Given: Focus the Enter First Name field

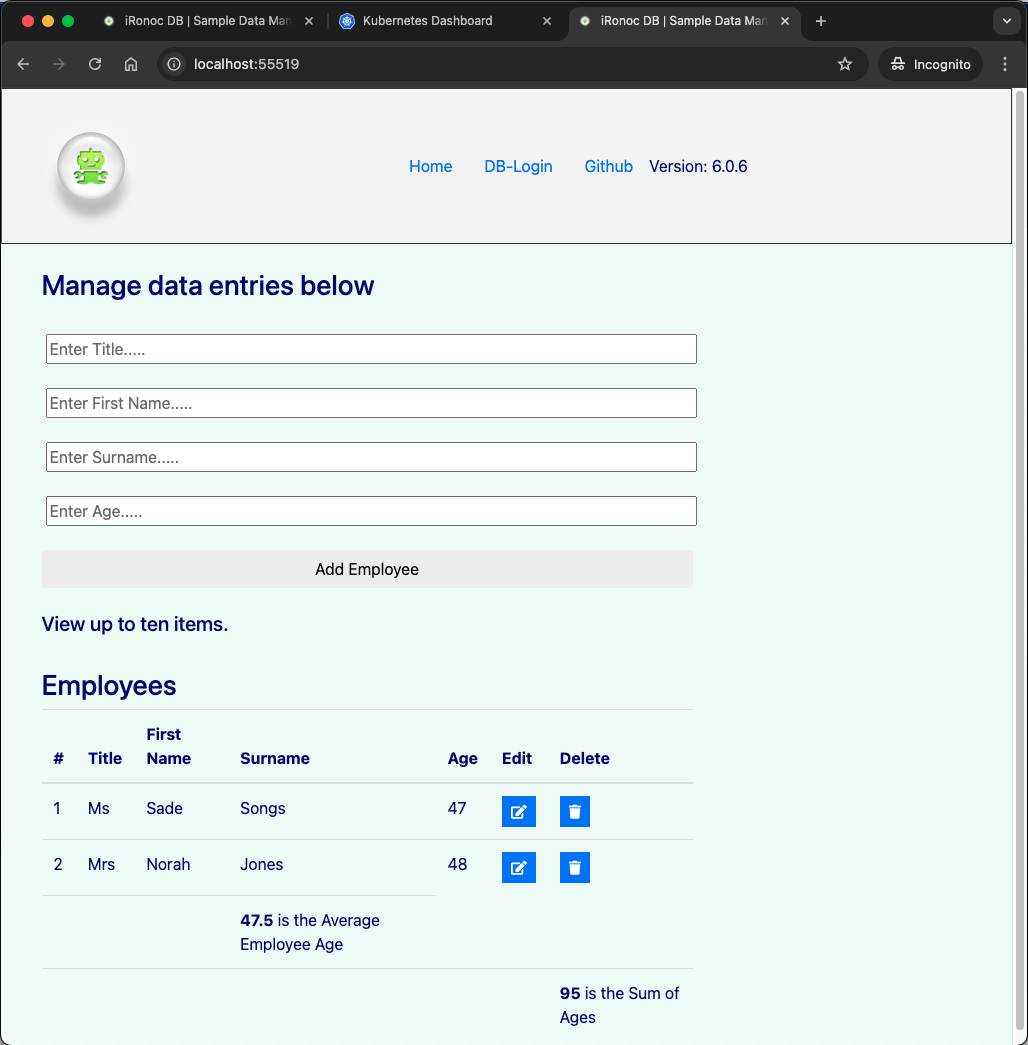Looking at the screenshot, I should 371,403.
